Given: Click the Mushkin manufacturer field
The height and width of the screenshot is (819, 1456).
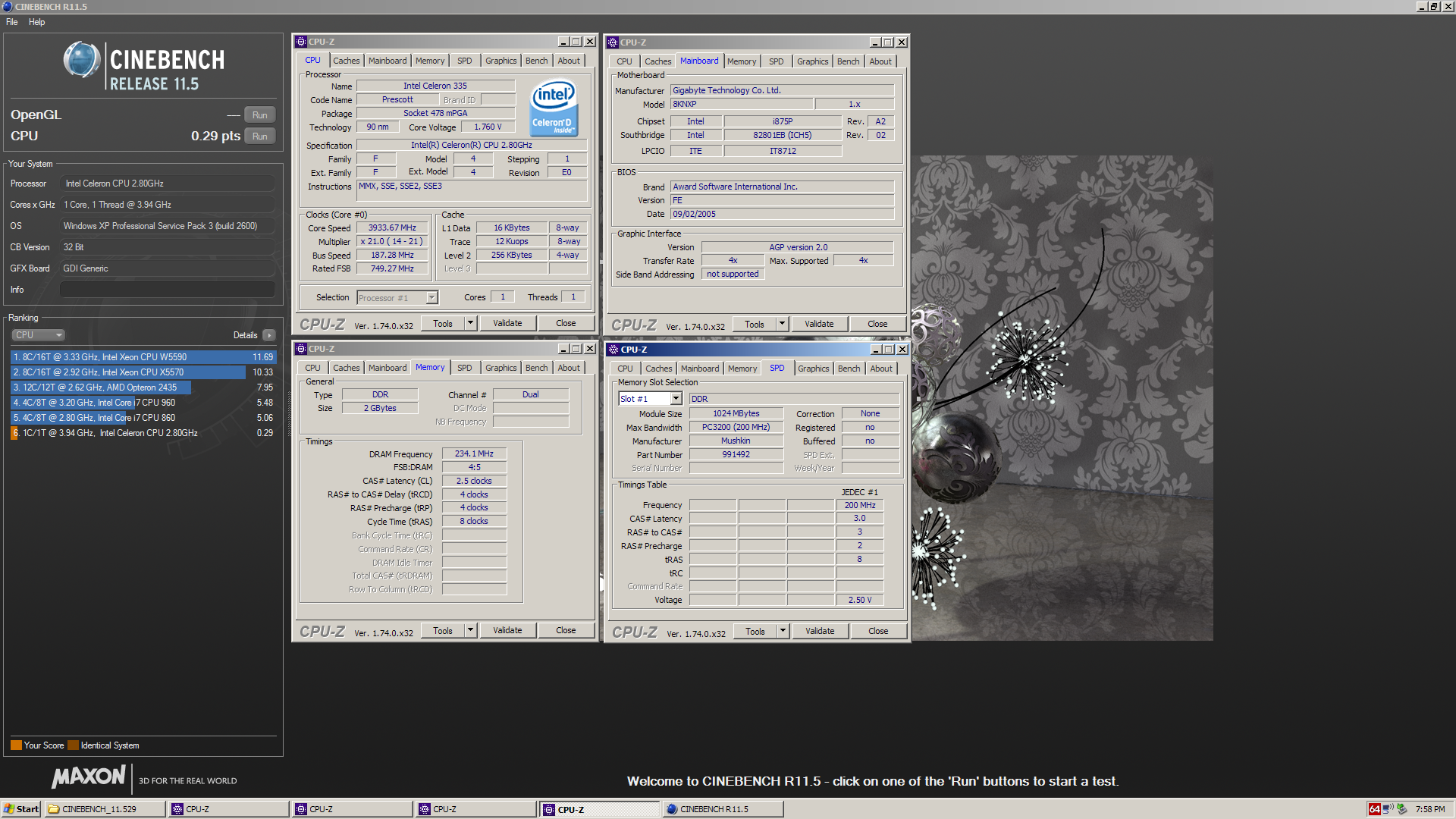Looking at the screenshot, I should [736, 441].
